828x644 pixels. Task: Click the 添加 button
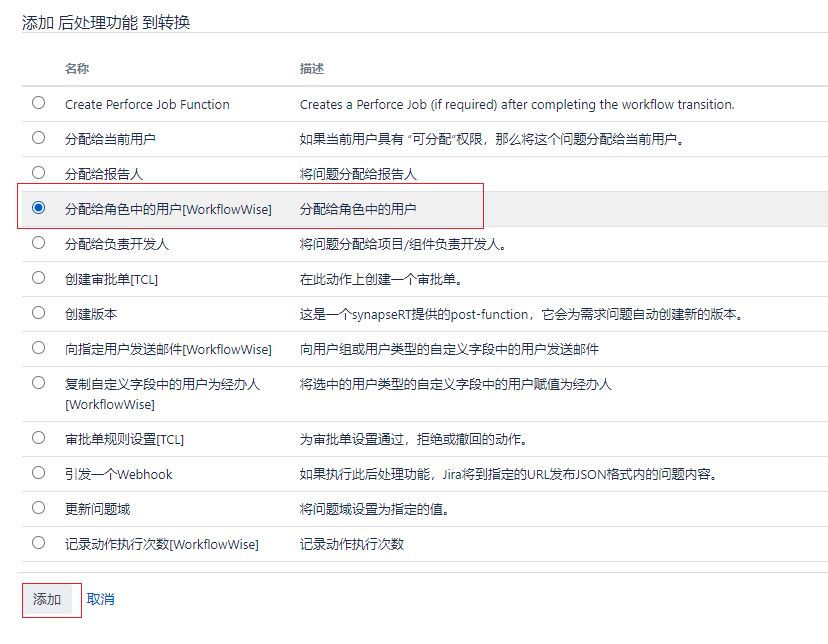[47, 599]
